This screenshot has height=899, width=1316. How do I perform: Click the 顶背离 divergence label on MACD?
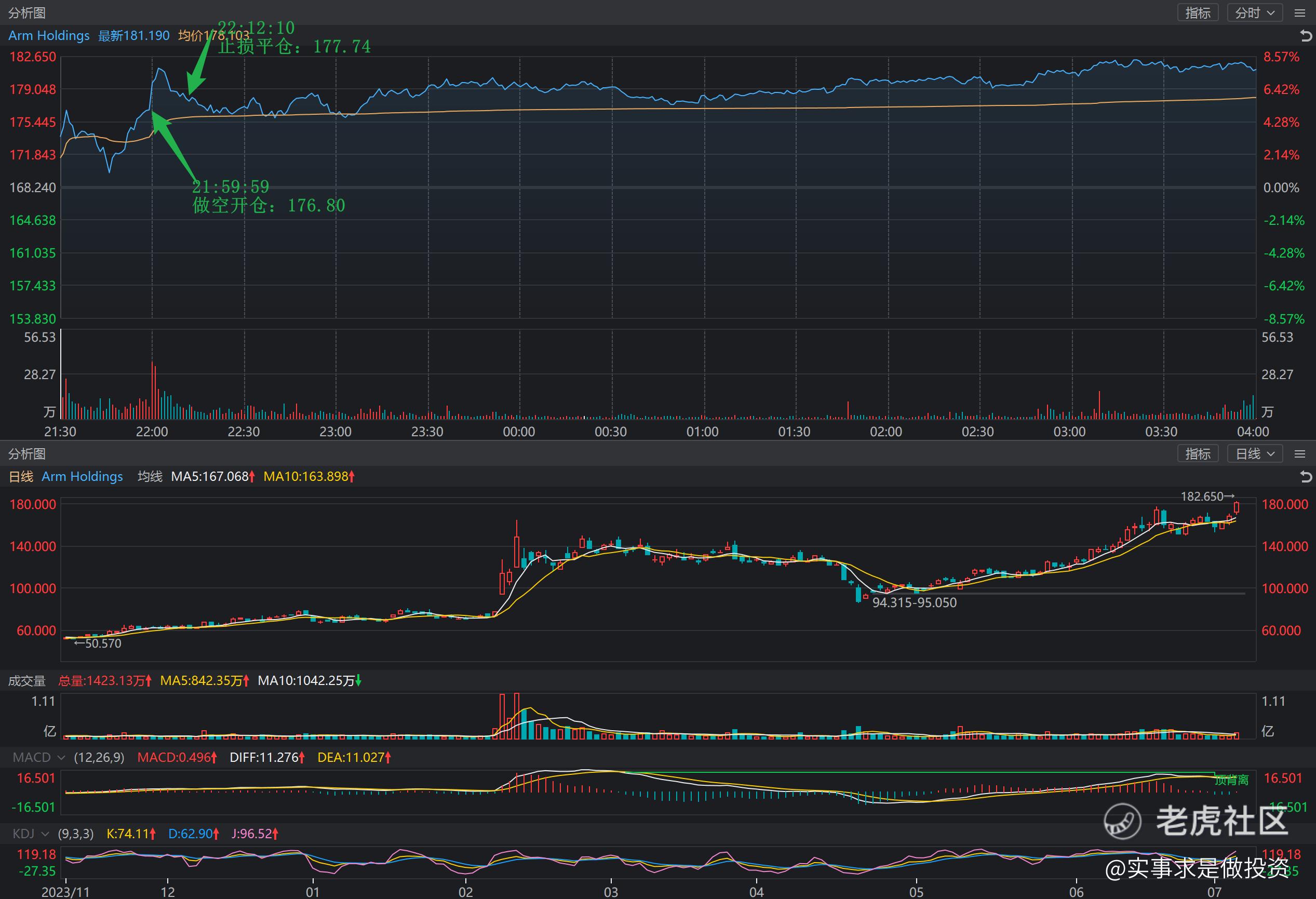pyautogui.click(x=1232, y=780)
